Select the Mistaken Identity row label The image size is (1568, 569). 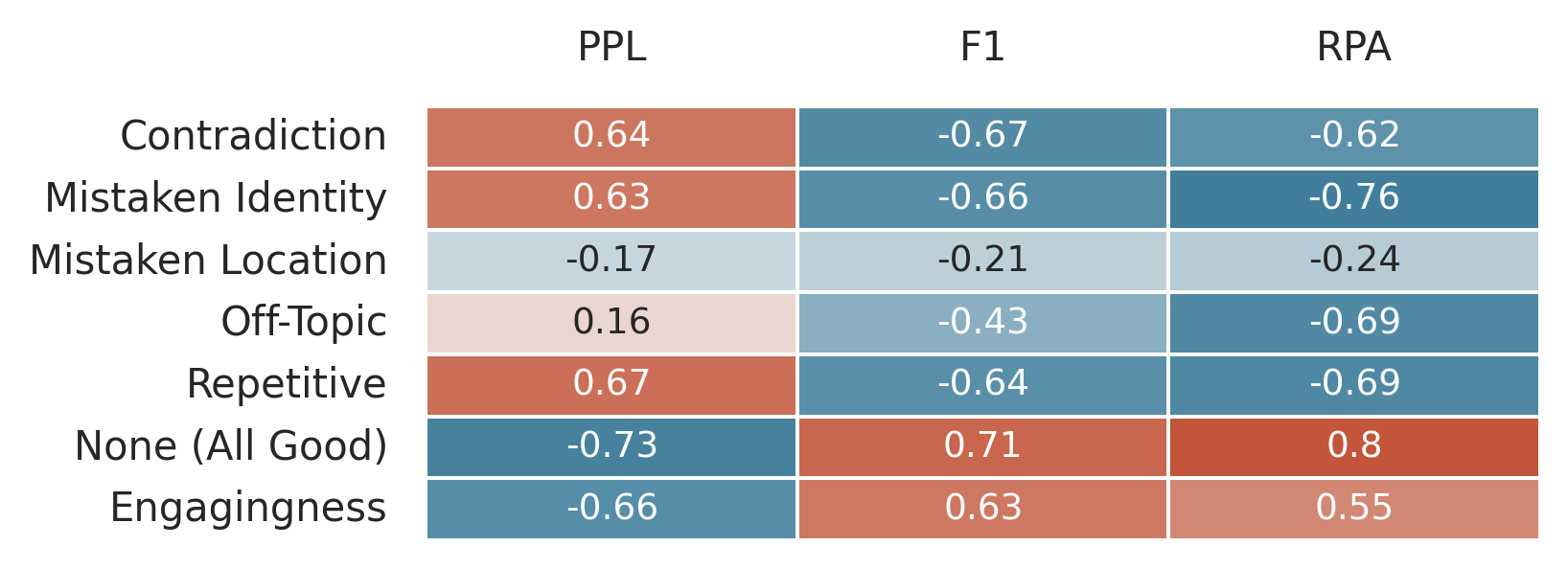click(216, 198)
